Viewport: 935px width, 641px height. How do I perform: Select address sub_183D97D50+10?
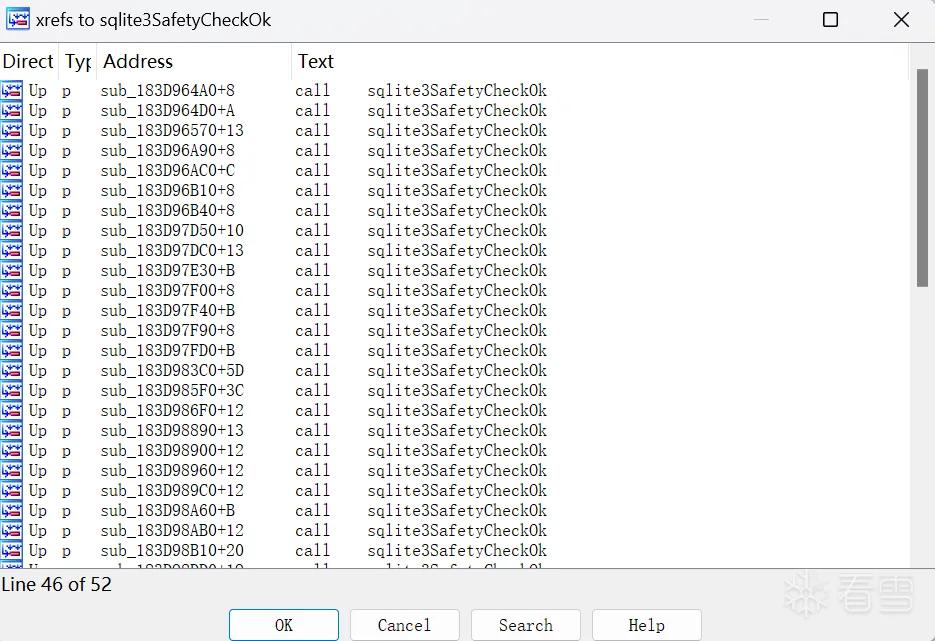(172, 230)
